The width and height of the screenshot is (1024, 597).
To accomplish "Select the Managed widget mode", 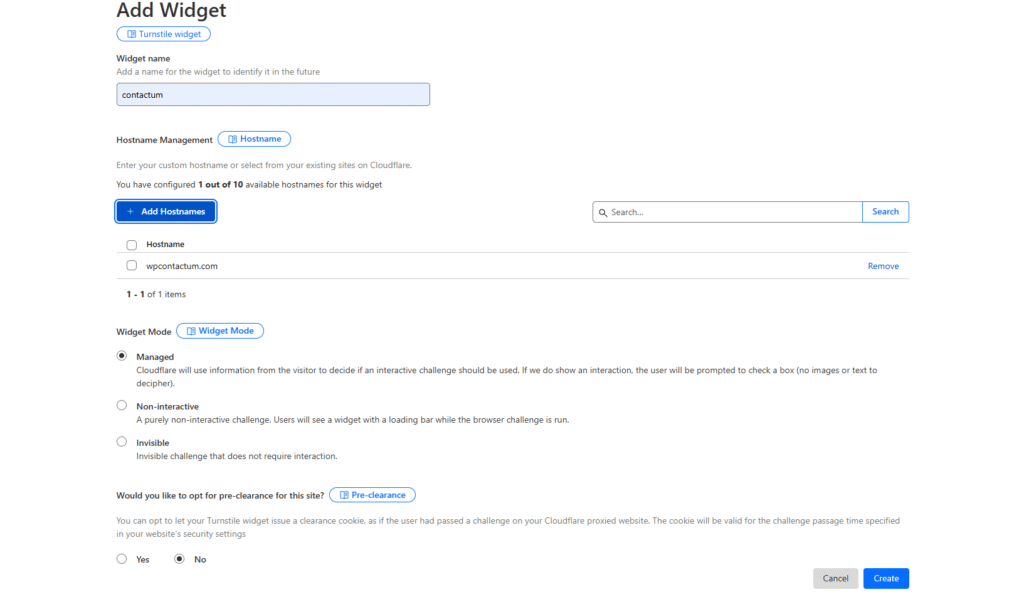I will (x=122, y=355).
